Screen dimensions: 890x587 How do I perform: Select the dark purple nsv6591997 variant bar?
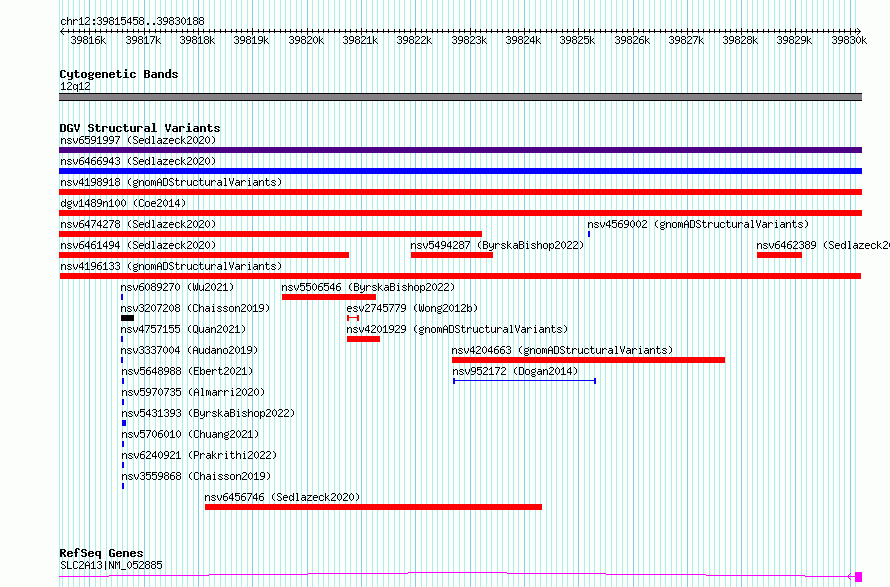click(460, 150)
